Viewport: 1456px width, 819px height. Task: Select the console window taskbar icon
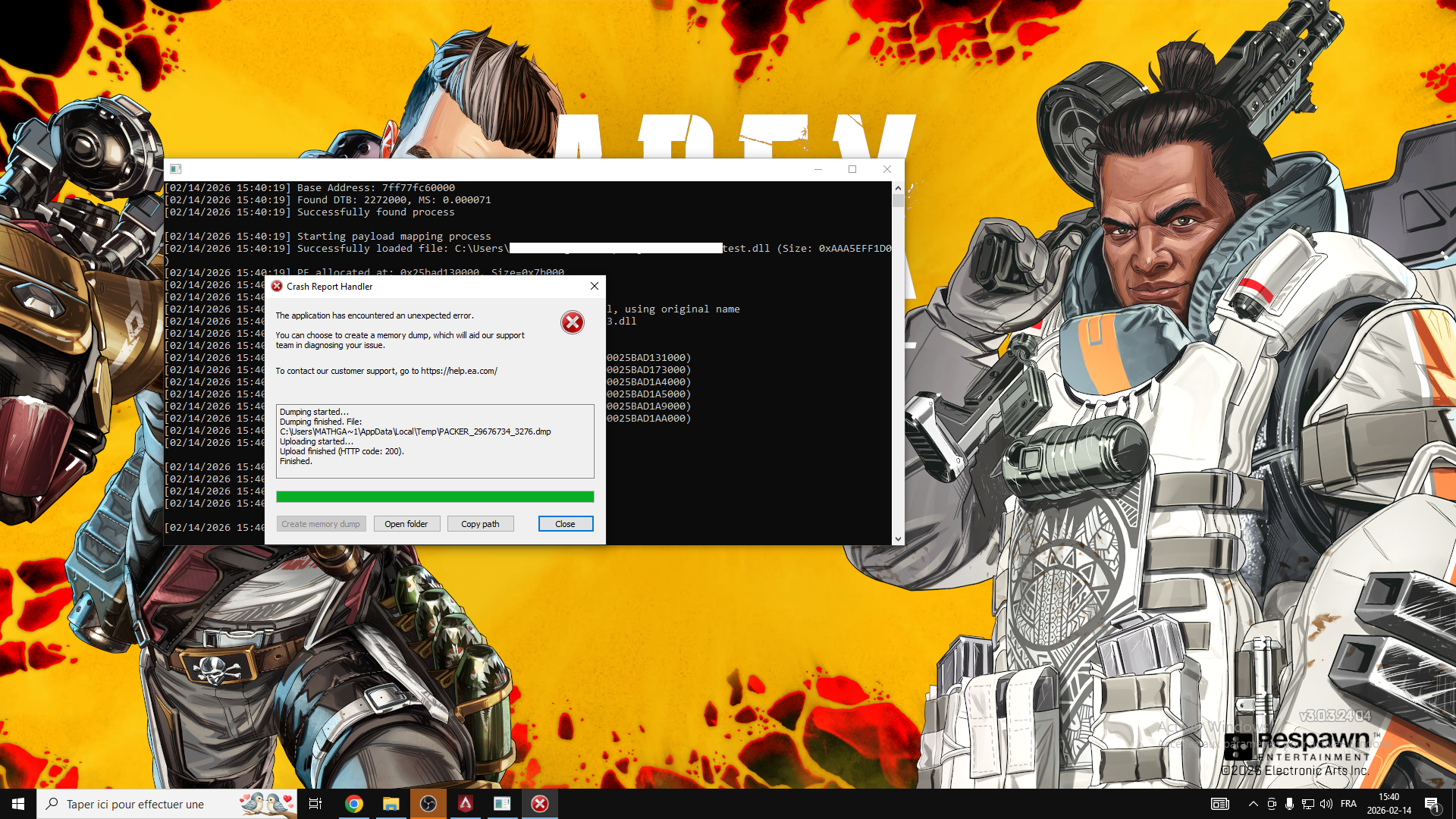[502, 804]
